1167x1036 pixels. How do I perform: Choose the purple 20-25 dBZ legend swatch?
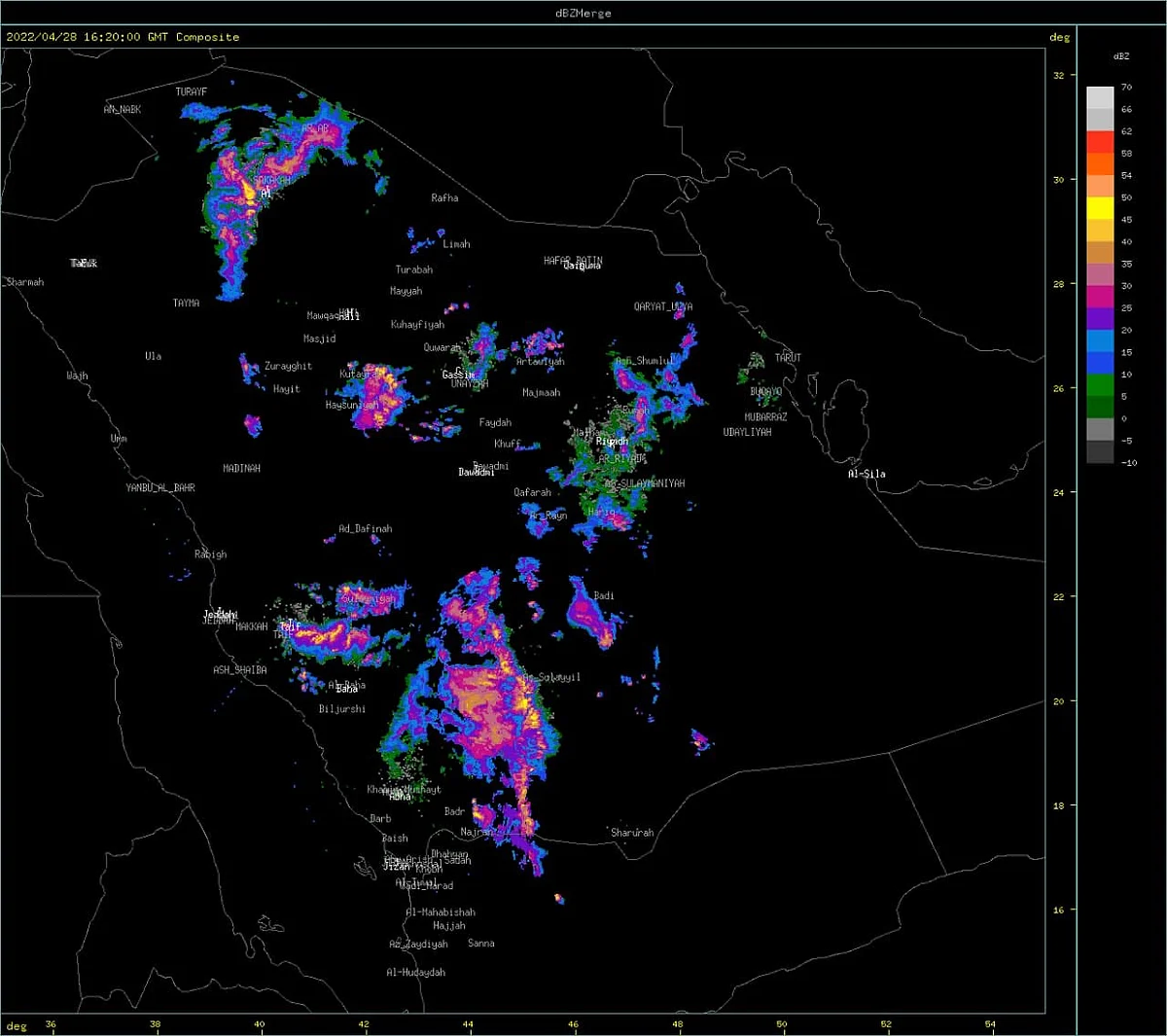point(1100,319)
